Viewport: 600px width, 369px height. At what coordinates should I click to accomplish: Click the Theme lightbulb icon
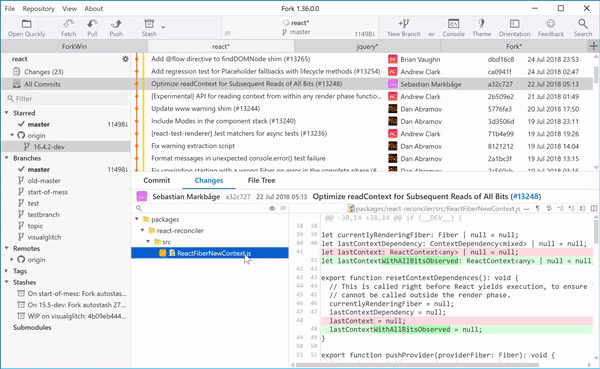pyautogui.click(x=481, y=28)
